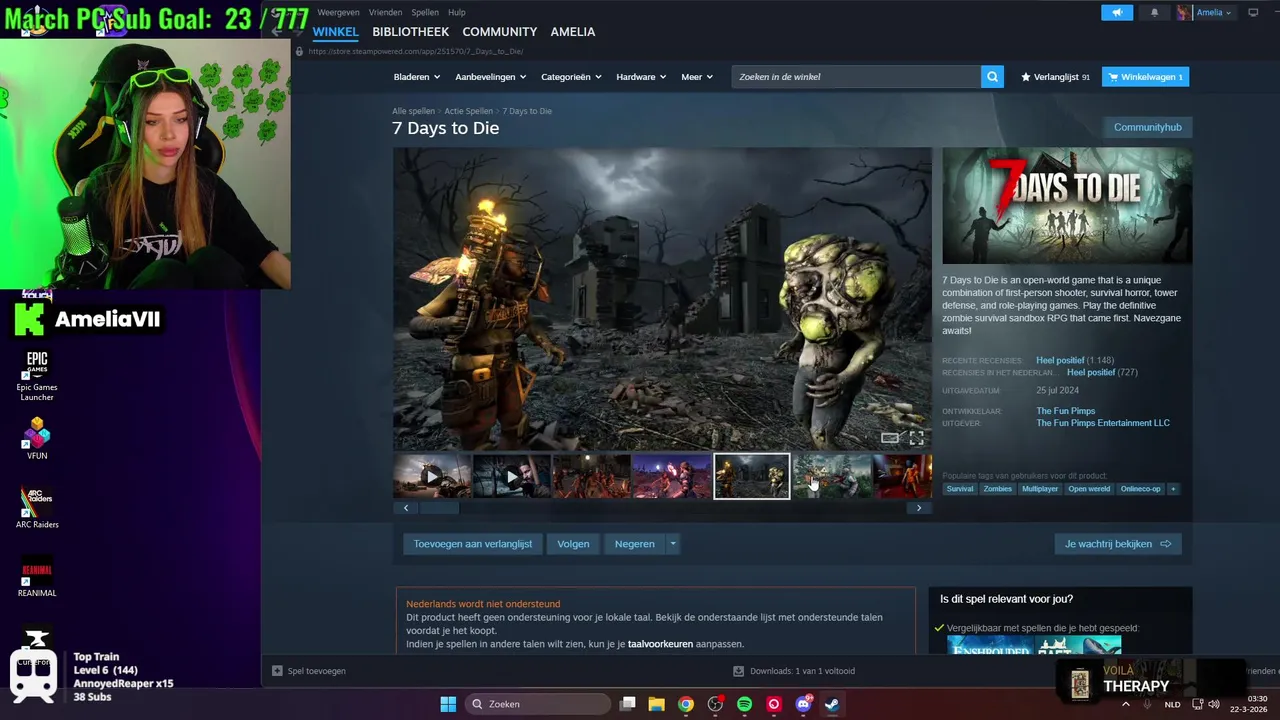This screenshot has height=720, width=1280.
Task: Click the plus icon after tags
Action: pos(1173,489)
